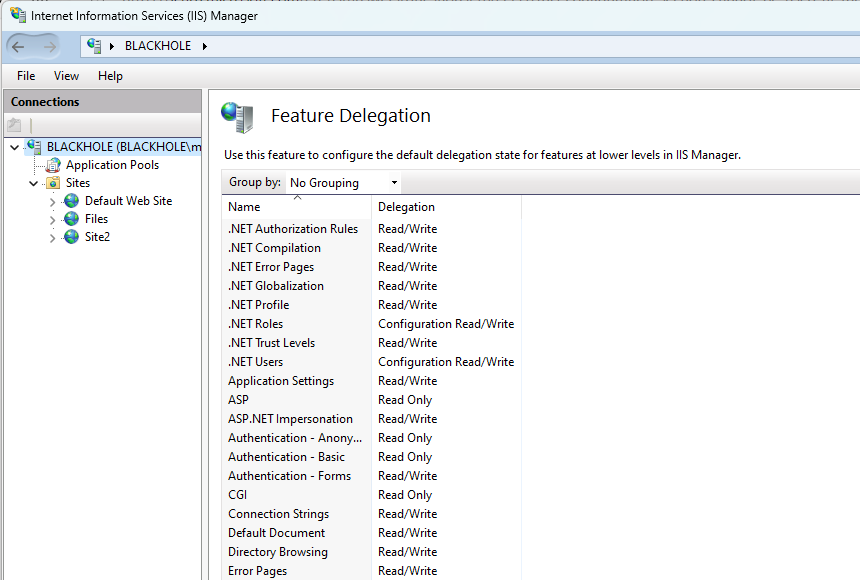Select the Site2 site label

click(x=98, y=237)
